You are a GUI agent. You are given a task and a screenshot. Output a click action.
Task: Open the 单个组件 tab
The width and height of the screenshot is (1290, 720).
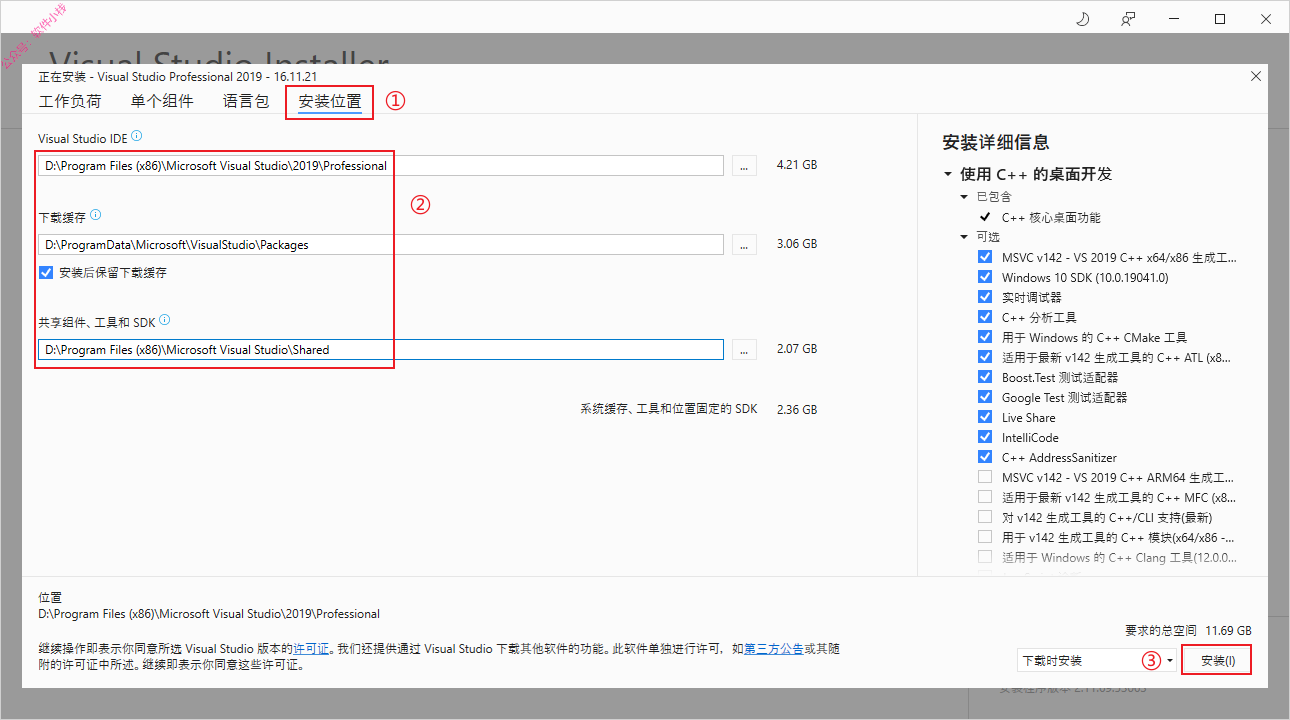click(162, 101)
